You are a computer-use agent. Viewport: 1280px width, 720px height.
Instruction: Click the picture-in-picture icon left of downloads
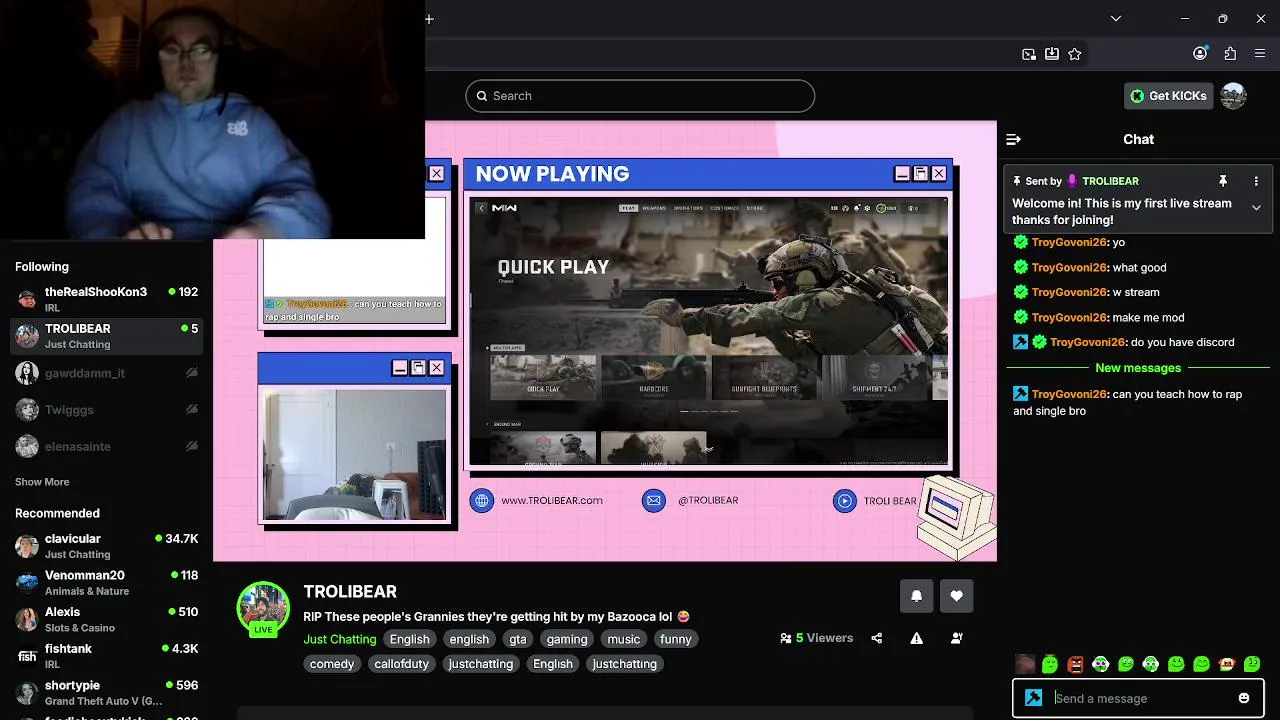point(1029,54)
